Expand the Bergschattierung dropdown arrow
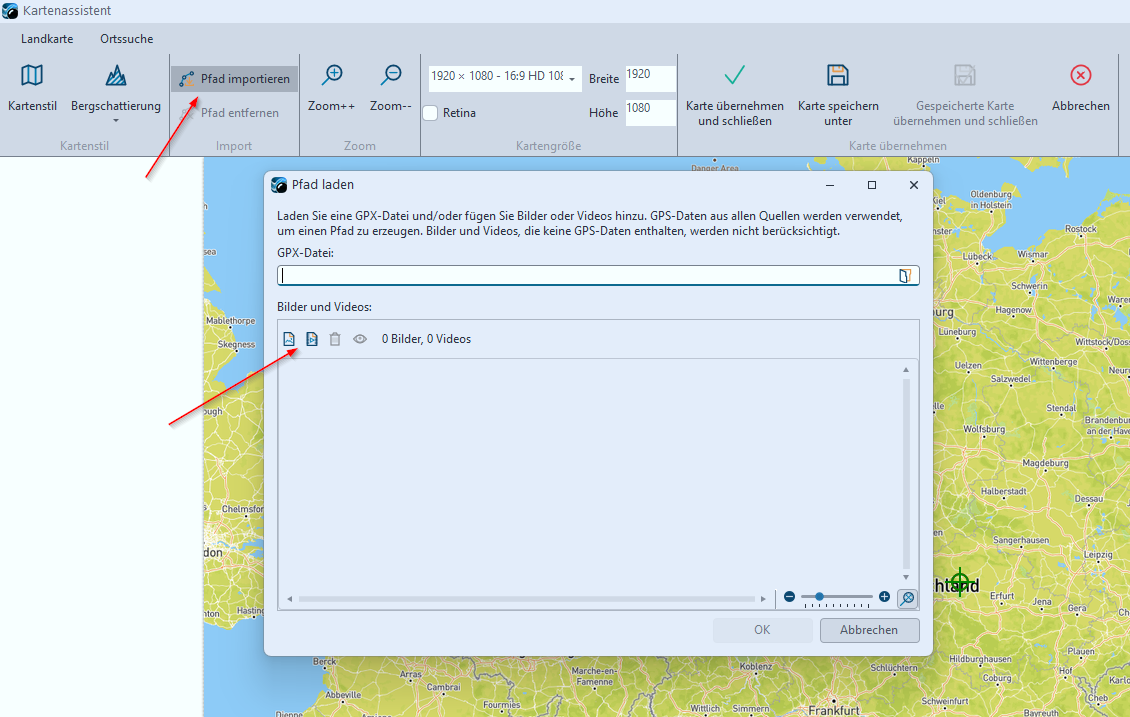 115,120
